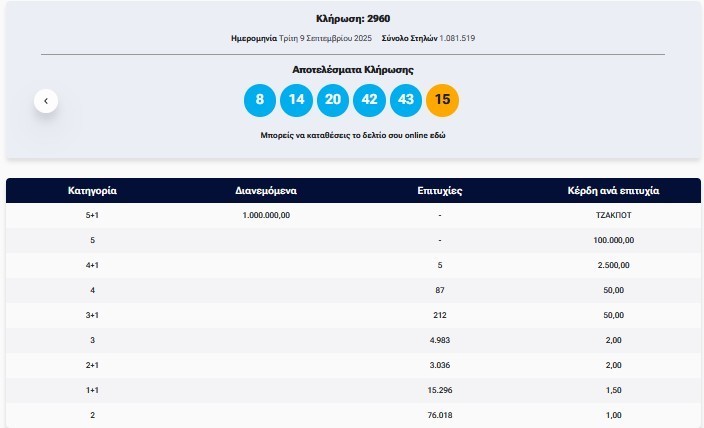Click the 100.000,00 prize value

[x=614, y=240]
